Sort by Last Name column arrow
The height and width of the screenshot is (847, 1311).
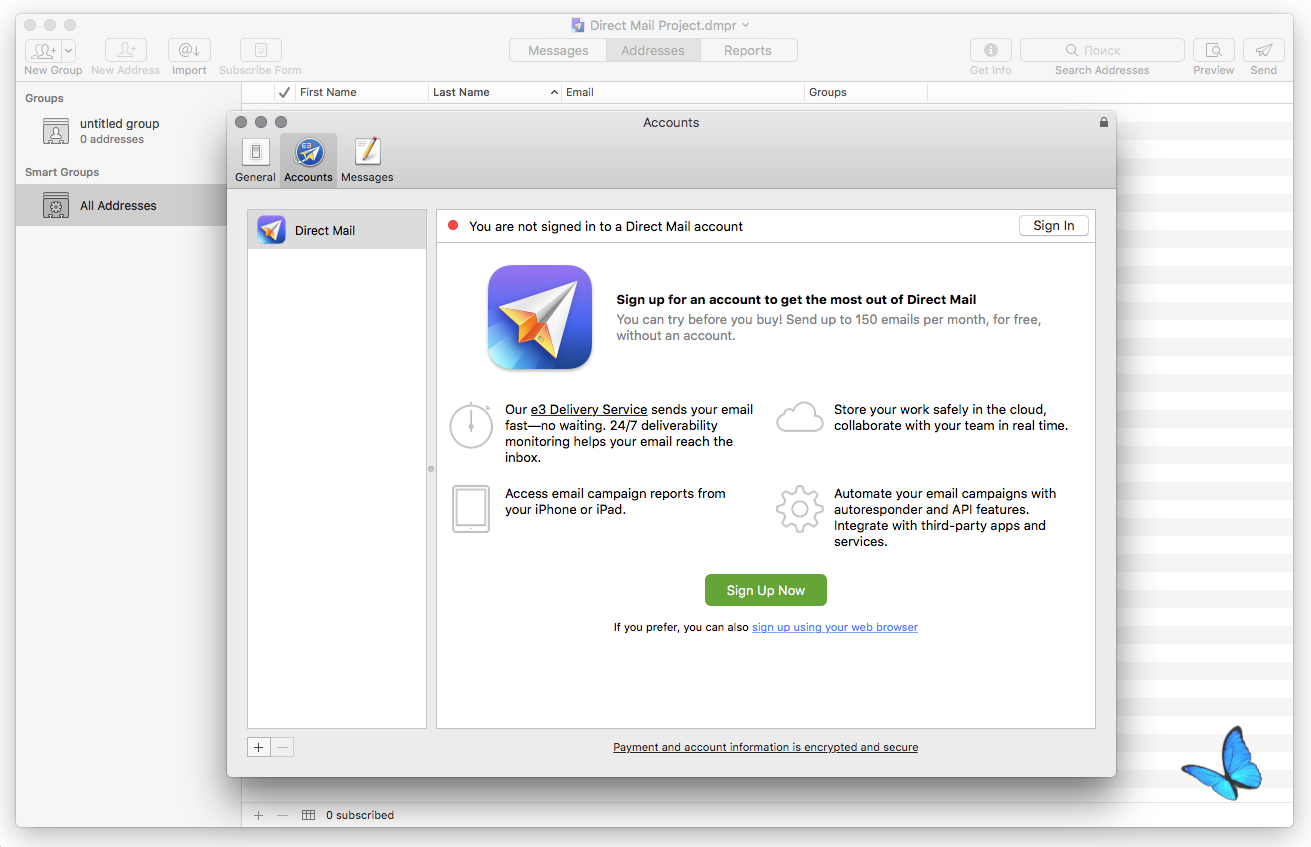pos(555,92)
